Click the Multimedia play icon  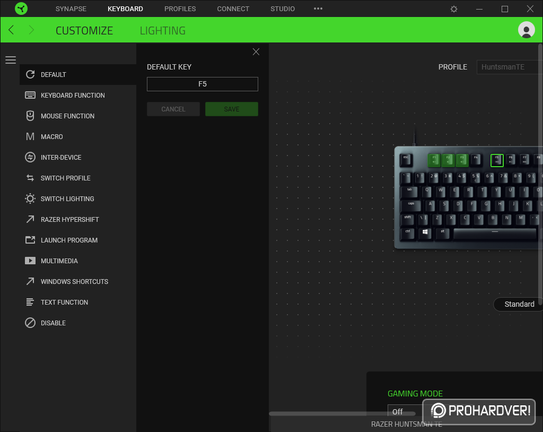(x=30, y=261)
